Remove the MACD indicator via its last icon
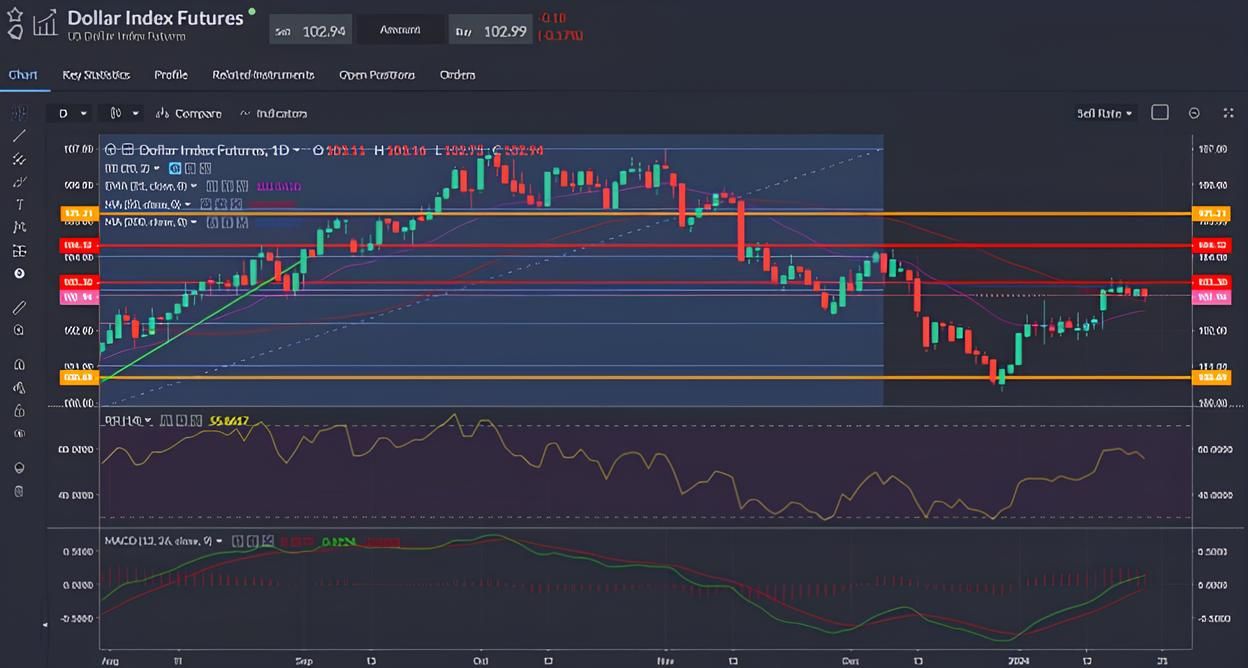The width and height of the screenshot is (1248, 668). point(268,541)
